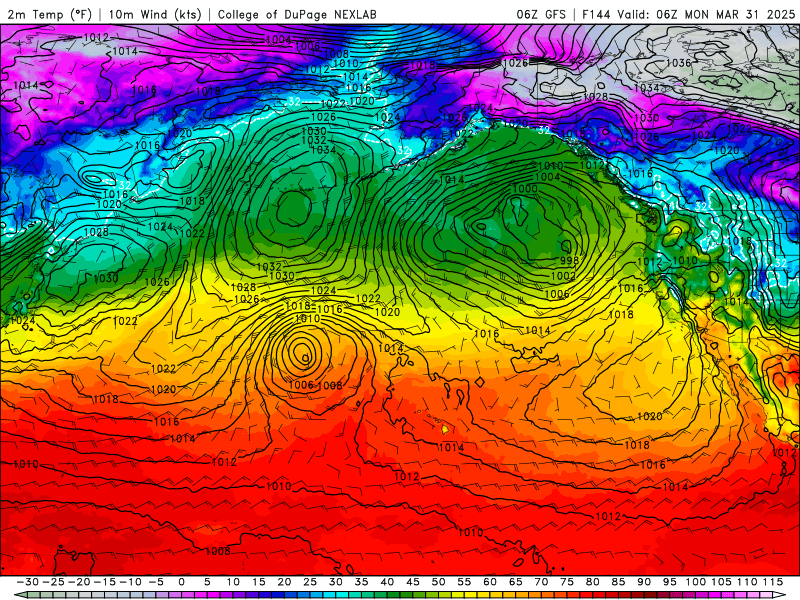
Task: Select "F144 Valid: 06Z MON MAR 31 2025" text
Action: 688,14
